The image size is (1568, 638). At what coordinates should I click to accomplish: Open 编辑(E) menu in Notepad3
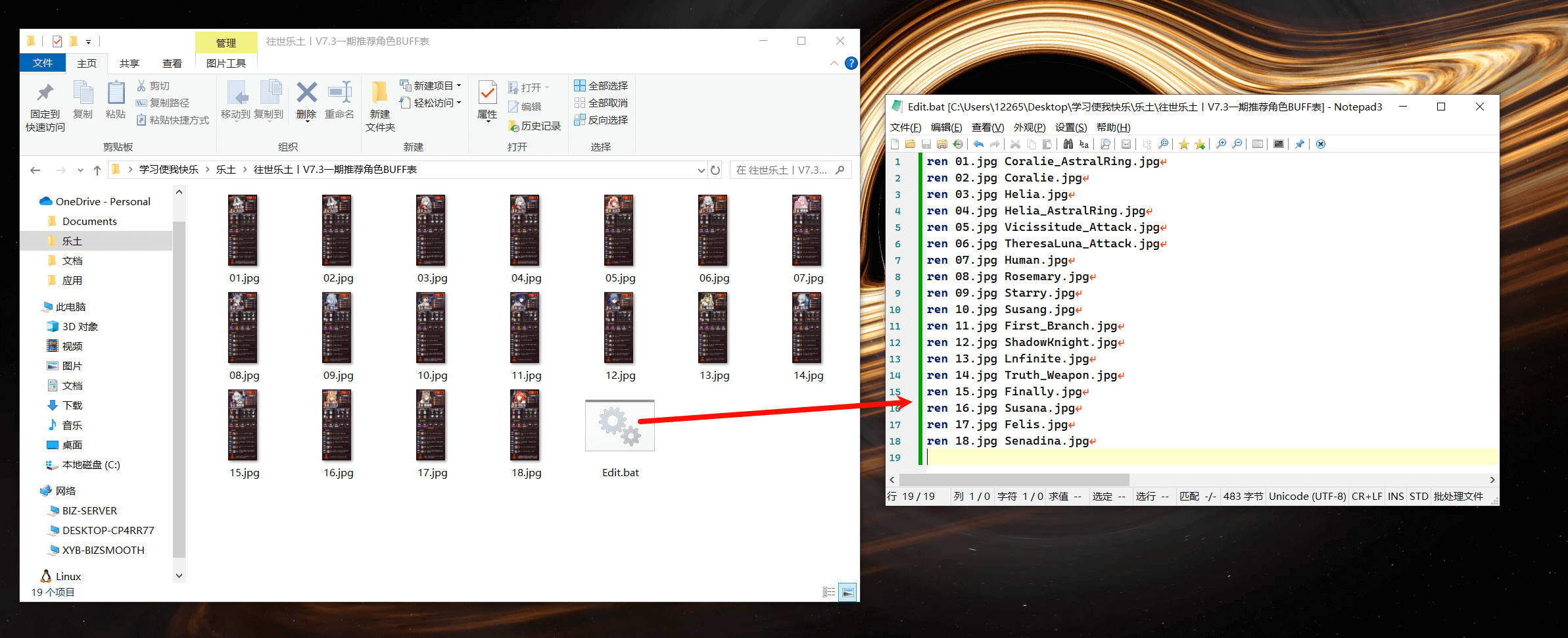click(x=946, y=128)
